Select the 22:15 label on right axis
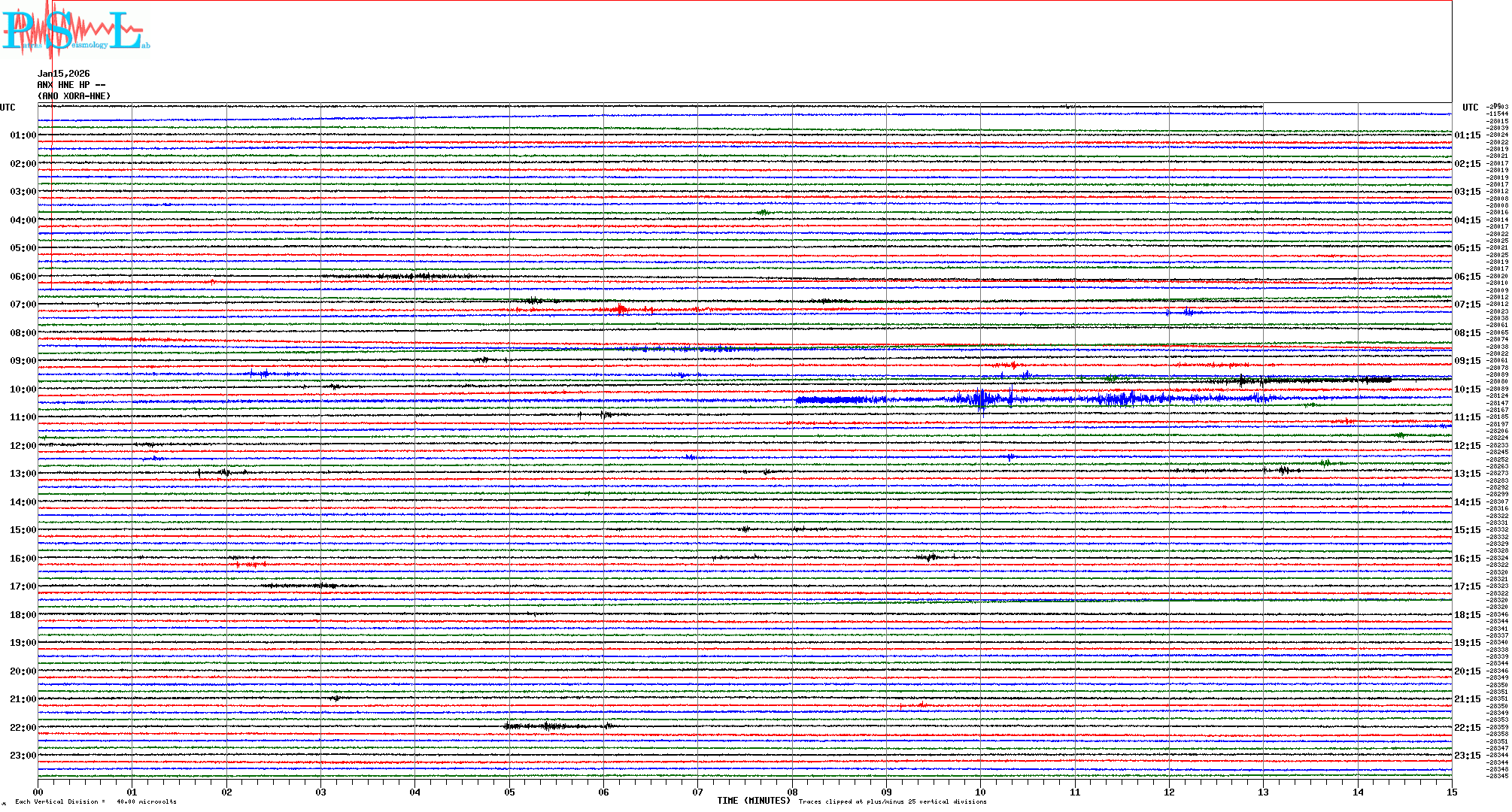Image resolution: width=1512 pixels, height=812 pixels. [1467, 728]
